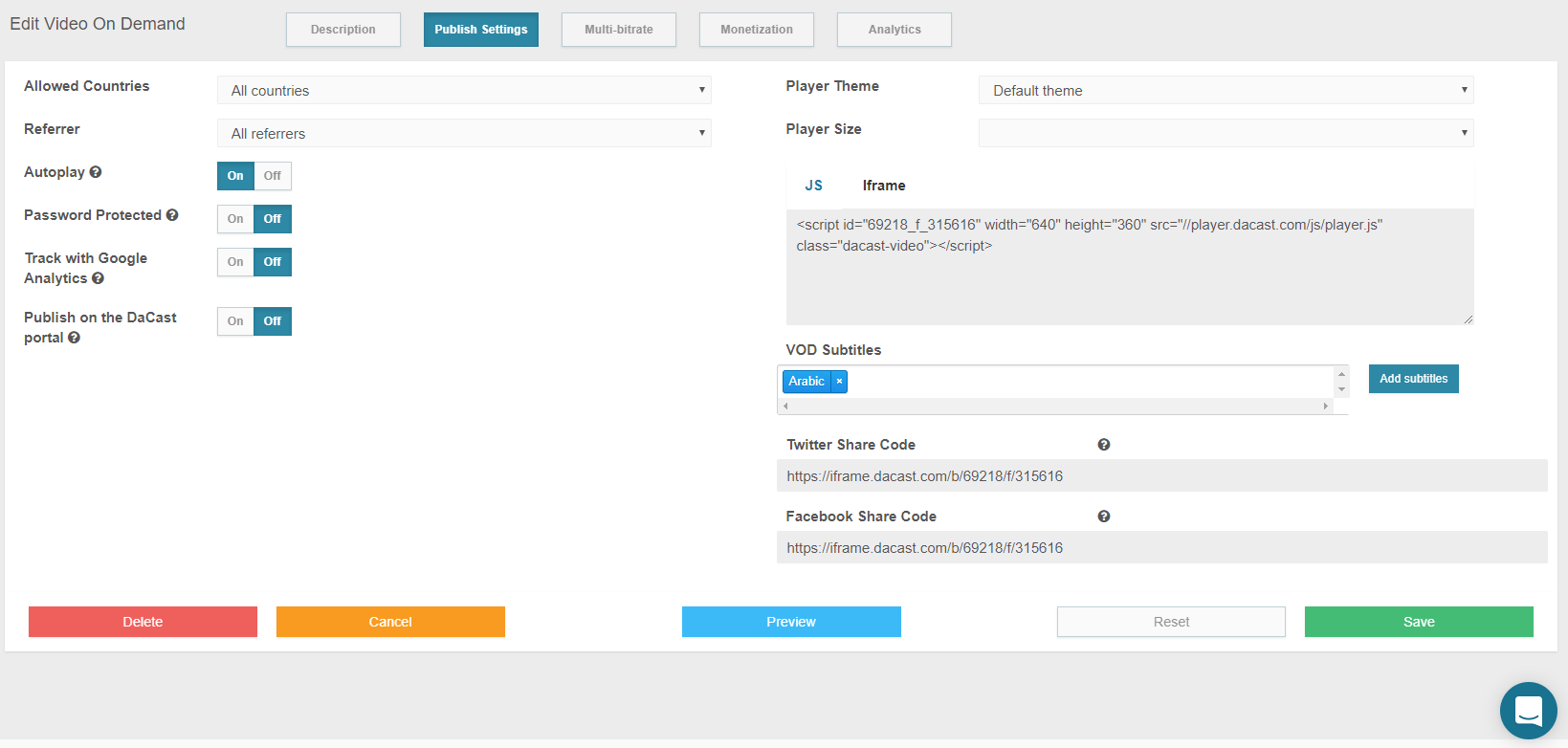Click inside the embed script code box

1130,267
